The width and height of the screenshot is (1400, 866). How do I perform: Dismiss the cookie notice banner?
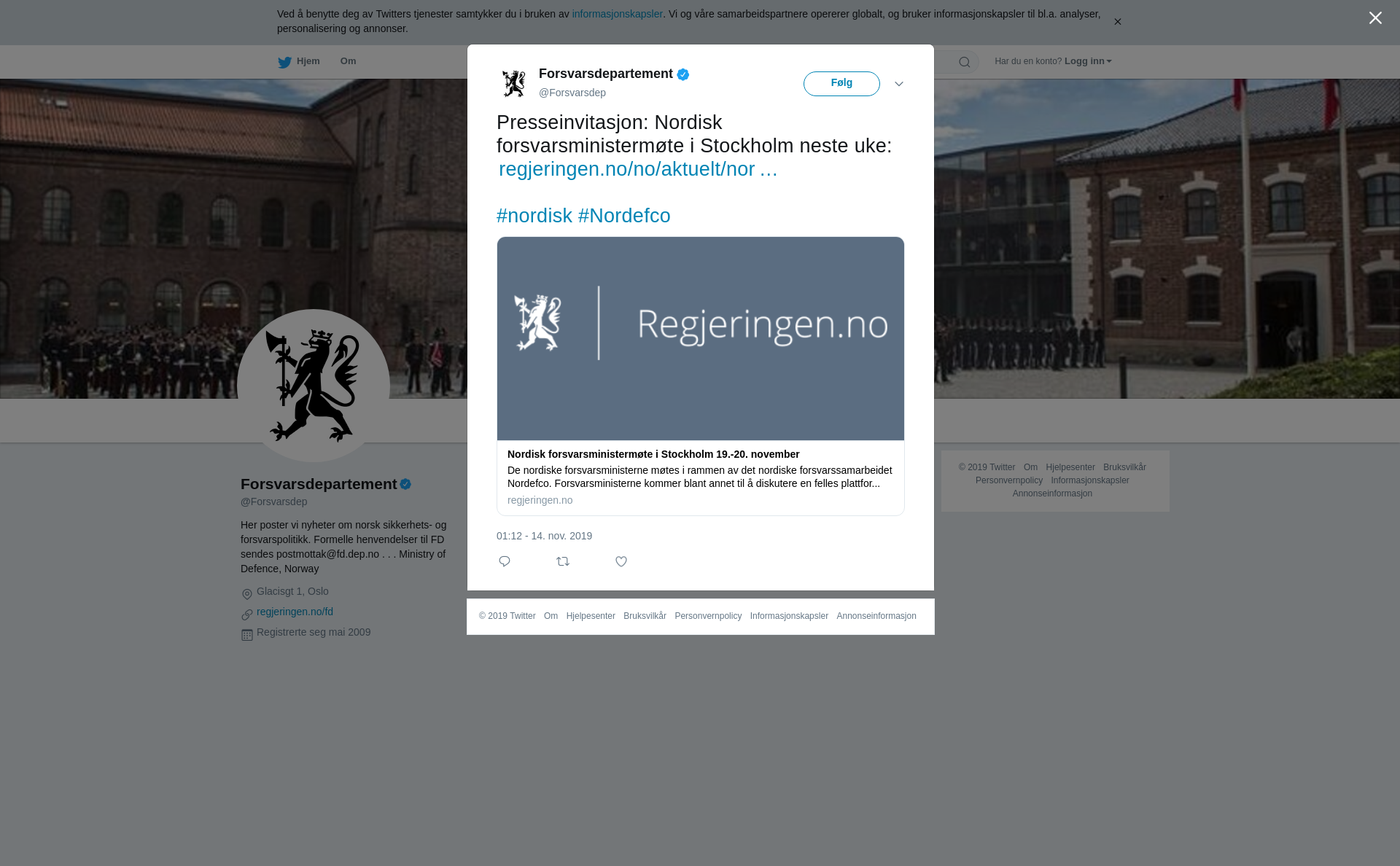[x=1117, y=22]
